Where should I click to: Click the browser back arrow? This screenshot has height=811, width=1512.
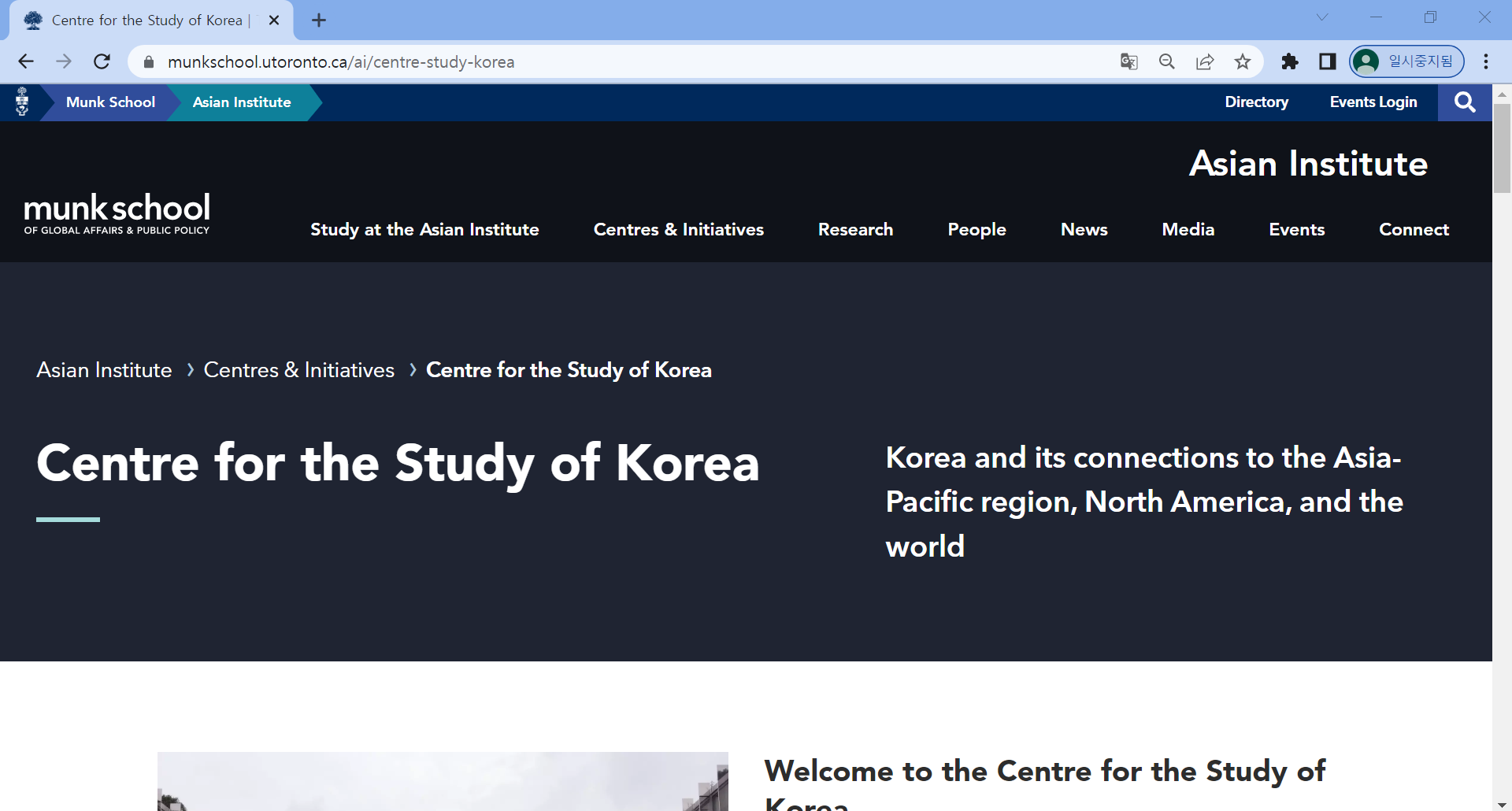tap(26, 61)
